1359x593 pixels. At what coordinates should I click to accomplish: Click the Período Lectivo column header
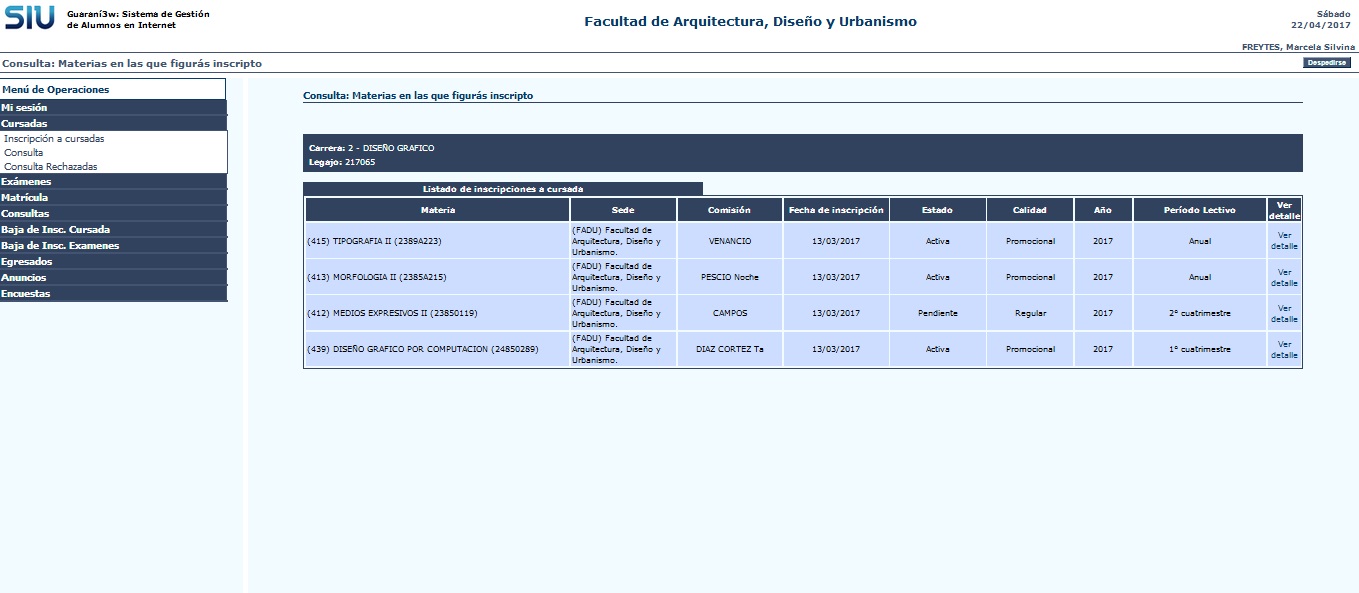1199,210
